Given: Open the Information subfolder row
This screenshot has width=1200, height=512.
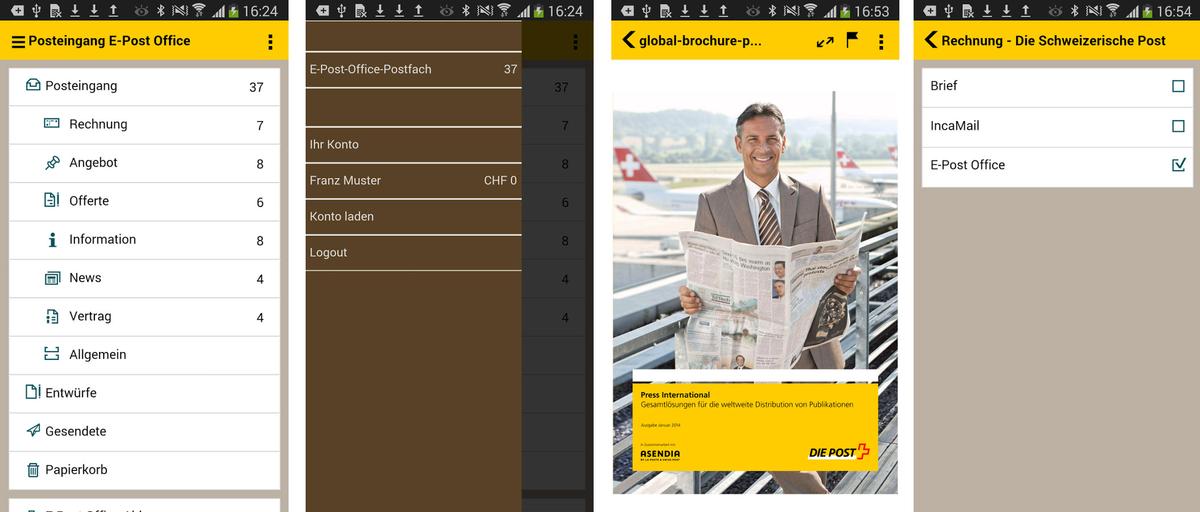Looking at the screenshot, I should pyautogui.click(x=145, y=240).
